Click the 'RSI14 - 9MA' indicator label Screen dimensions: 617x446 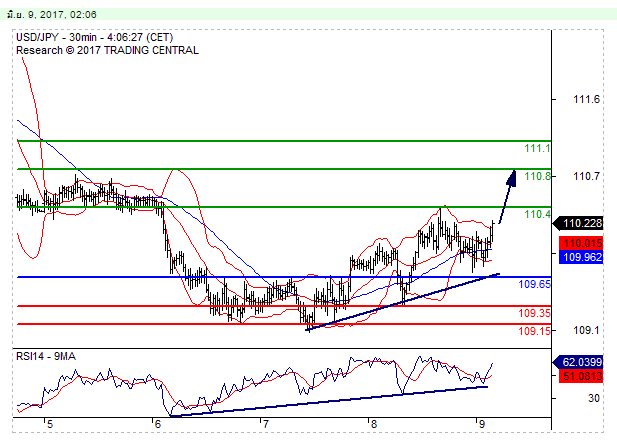coord(46,356)
